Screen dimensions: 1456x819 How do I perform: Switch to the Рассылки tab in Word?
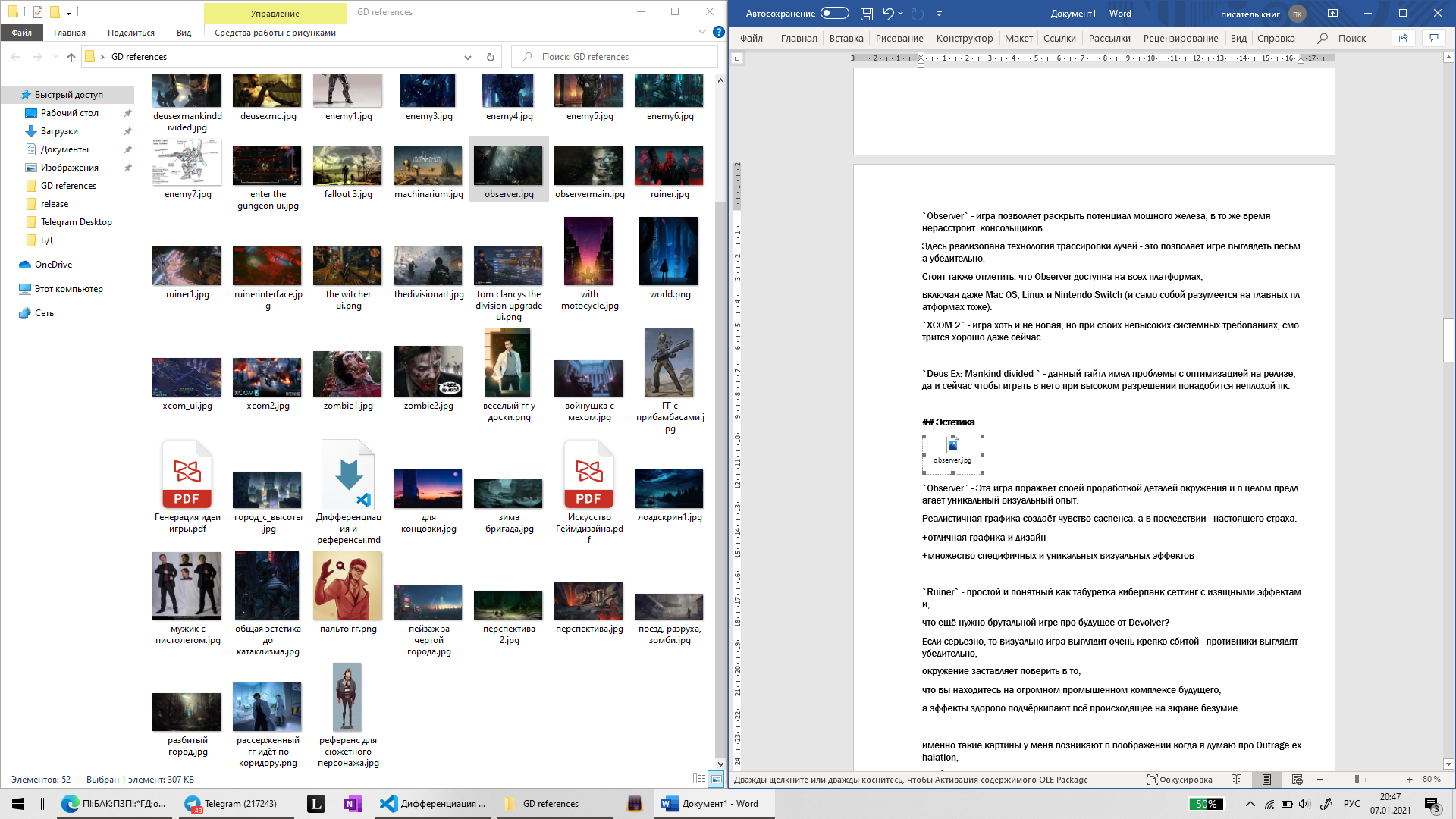click(1109, 38)
